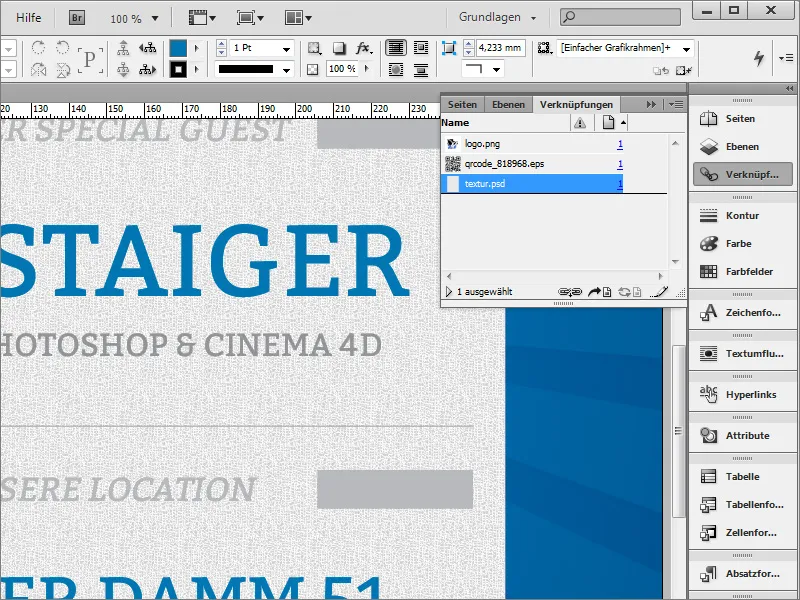Expand collapsed panel tabs with double-arrow
The width and height of the screenshot is (800, 600).
pyautogui.click(x=651, y=105)
